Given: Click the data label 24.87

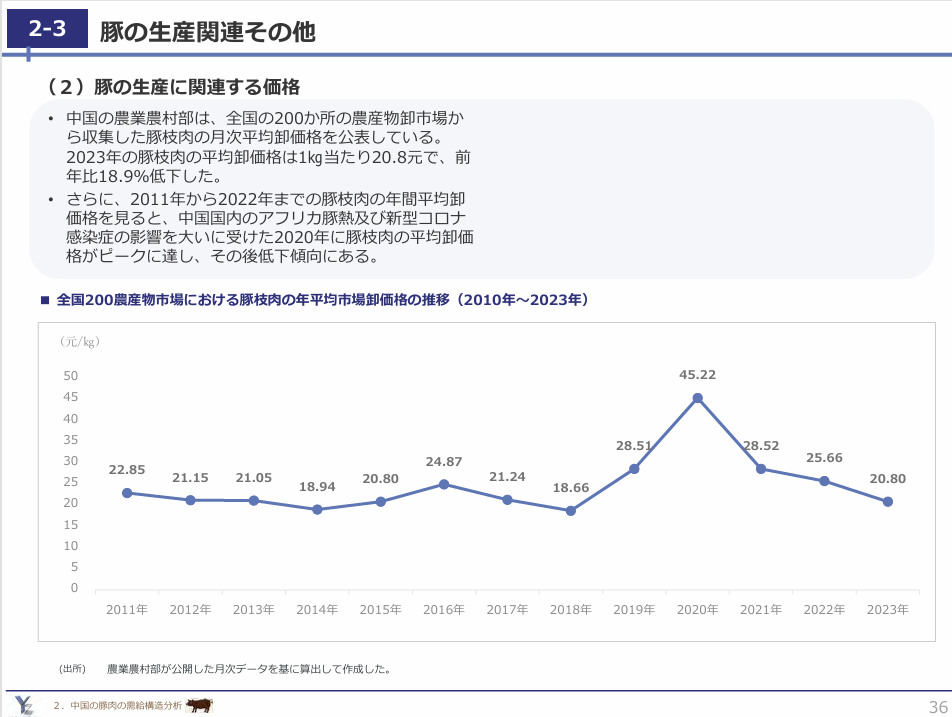Looking at the screenshot, I should tap(444, 462).
